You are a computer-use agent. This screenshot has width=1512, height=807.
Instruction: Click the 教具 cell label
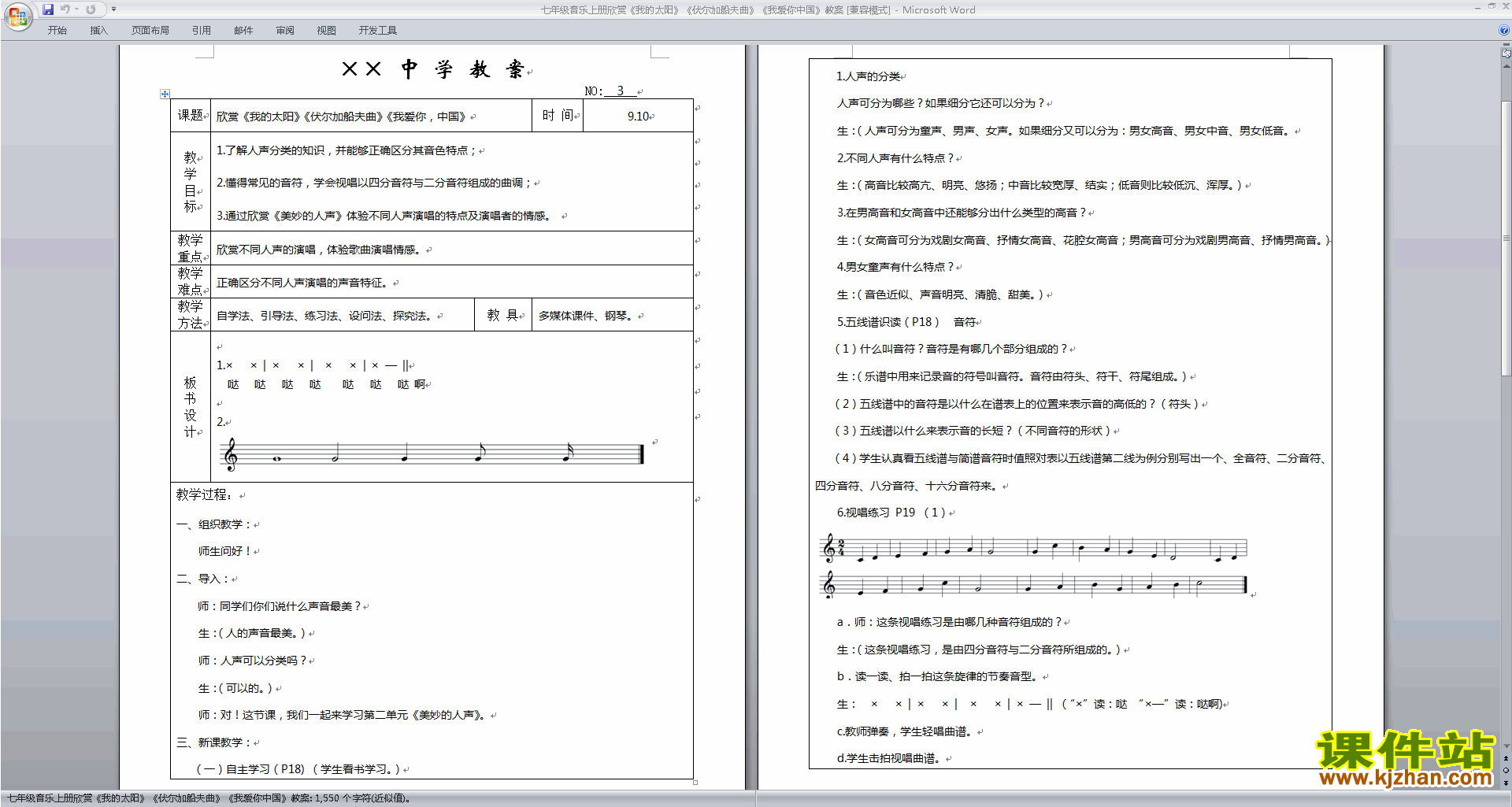(x=502, y=315)
